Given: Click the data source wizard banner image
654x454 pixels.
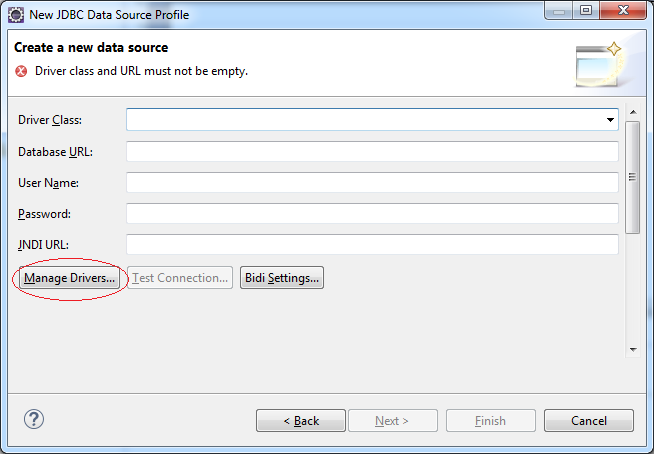Looking at the screenshot, I should [599, 65].
